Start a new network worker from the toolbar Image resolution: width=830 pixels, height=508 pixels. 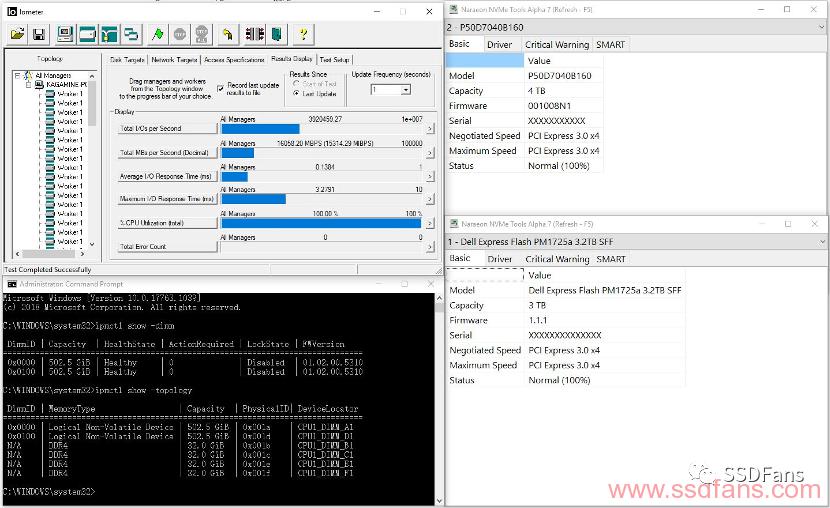pyautogui.click(x=109, y=34)
